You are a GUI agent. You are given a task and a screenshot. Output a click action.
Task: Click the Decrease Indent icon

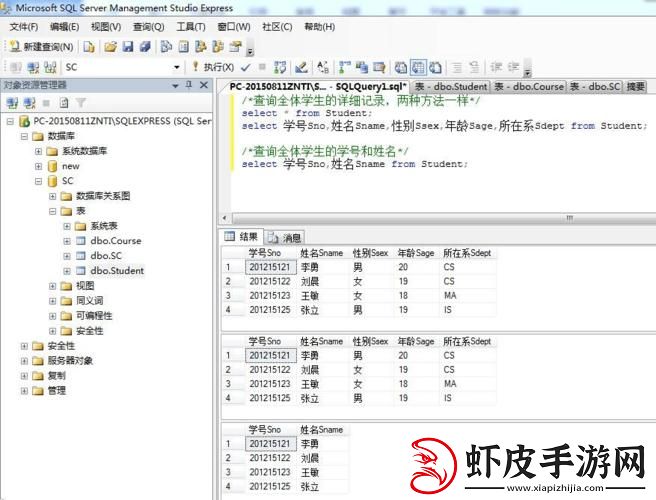point(496,67)
